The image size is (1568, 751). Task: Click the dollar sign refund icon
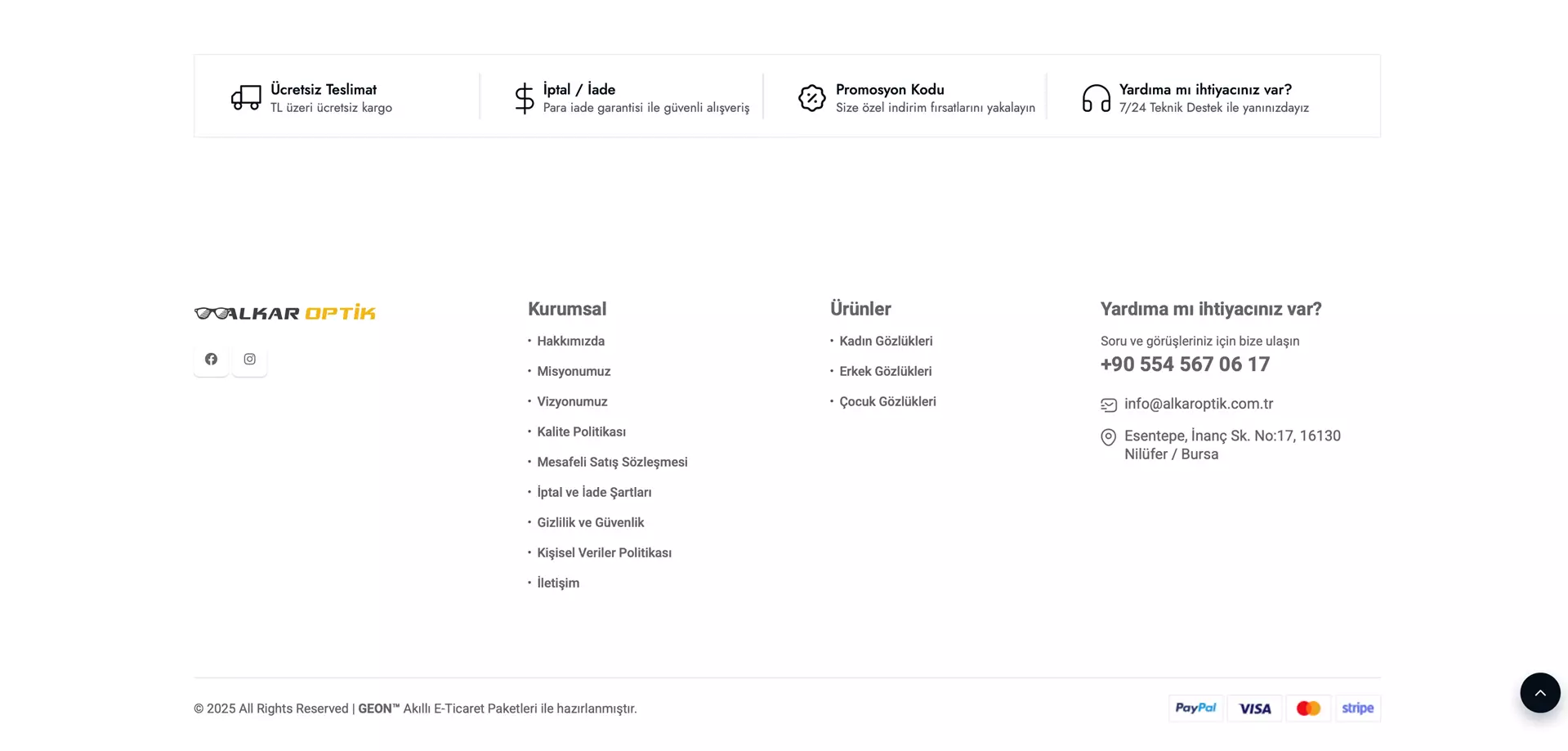[x=525, y=98]
